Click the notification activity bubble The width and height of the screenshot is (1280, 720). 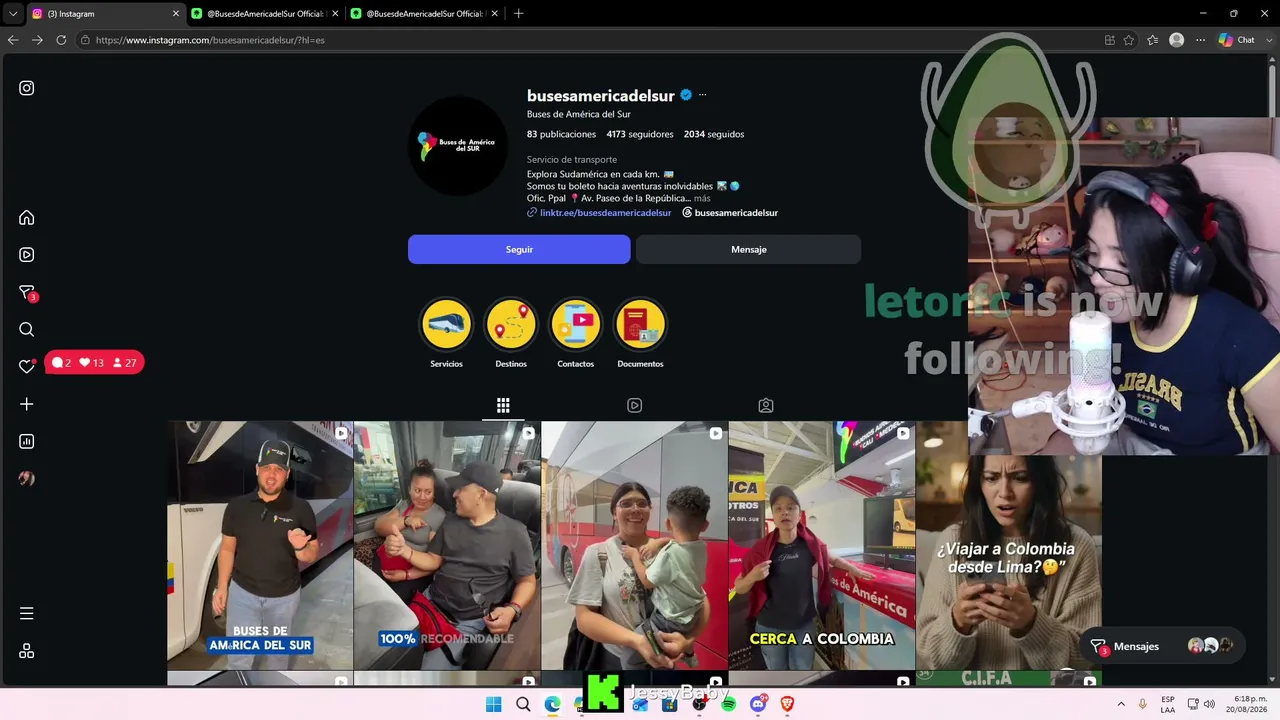(x=94, y=362)
